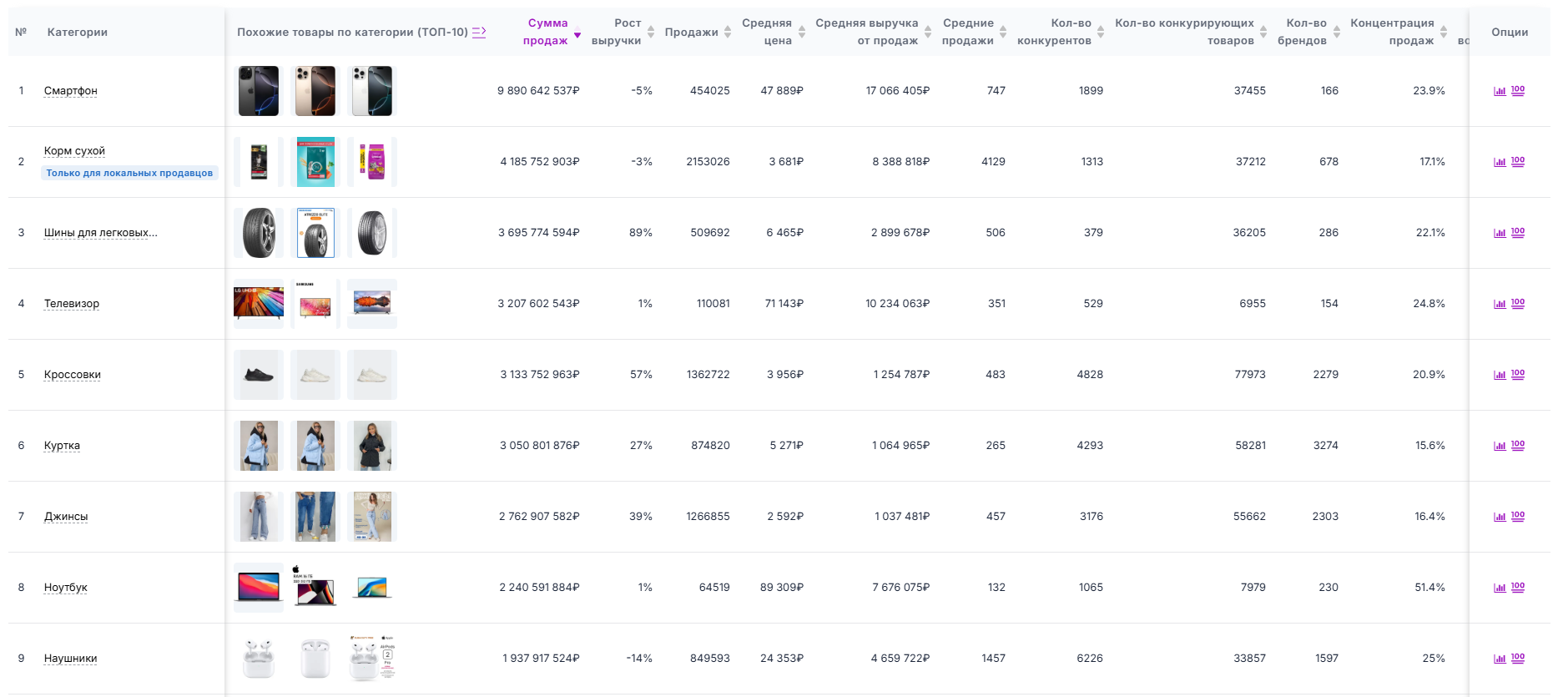Open teal dry food package thumbnail

click(x=315, y=162)
